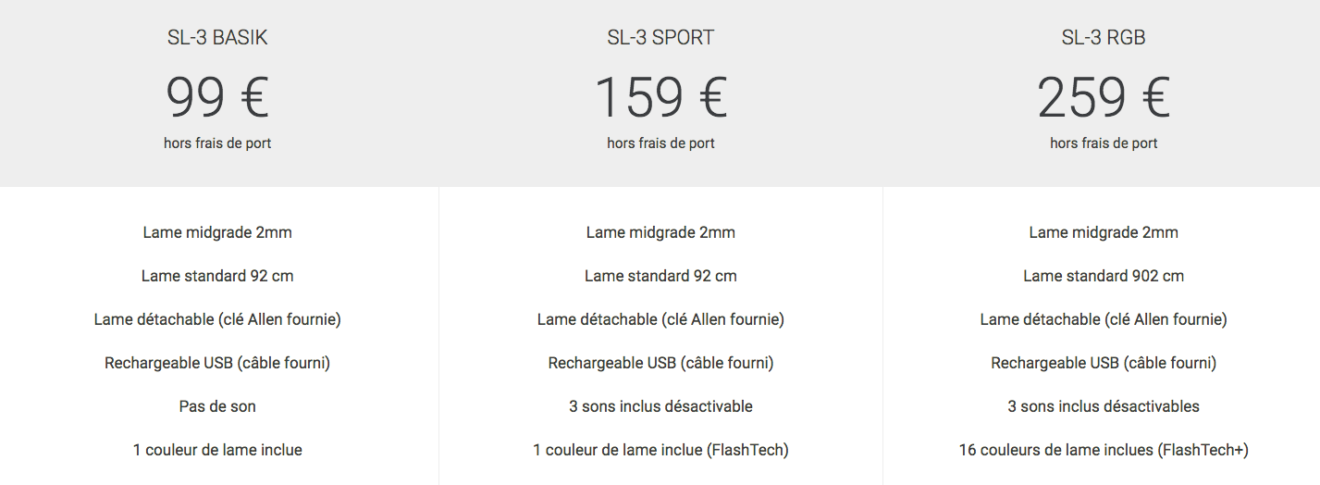Select "3 sons inclus désactivable" in SPORT column

[x=660, y=407]
